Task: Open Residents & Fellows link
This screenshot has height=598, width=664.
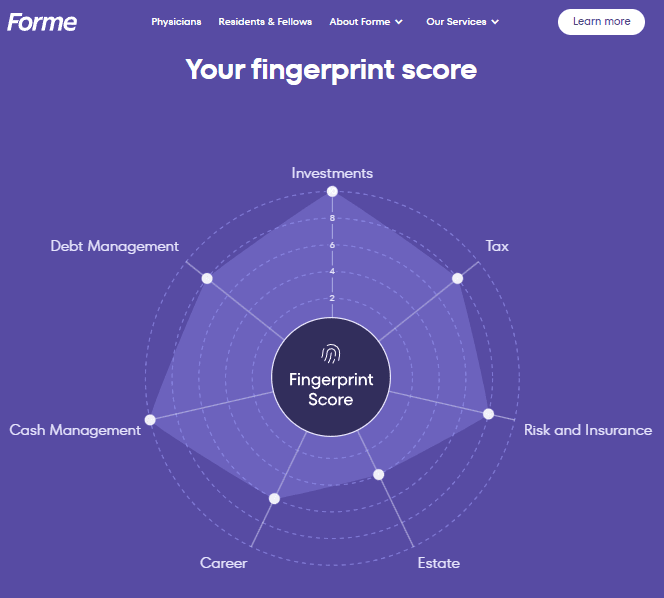Action: 265,22
